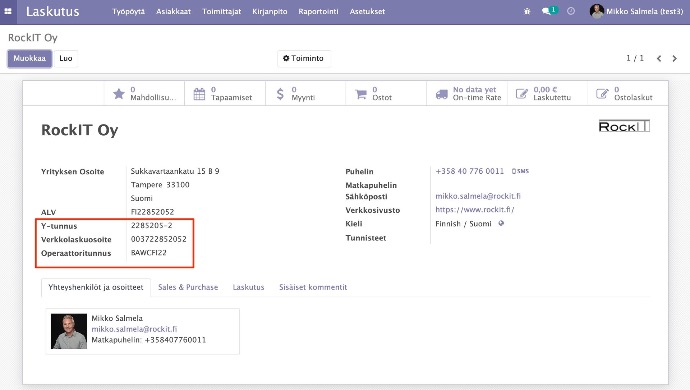This screenshot has height=390, width=690.
Task: Open the Kirjanpito menu
Action: click(x=270, y=11)
